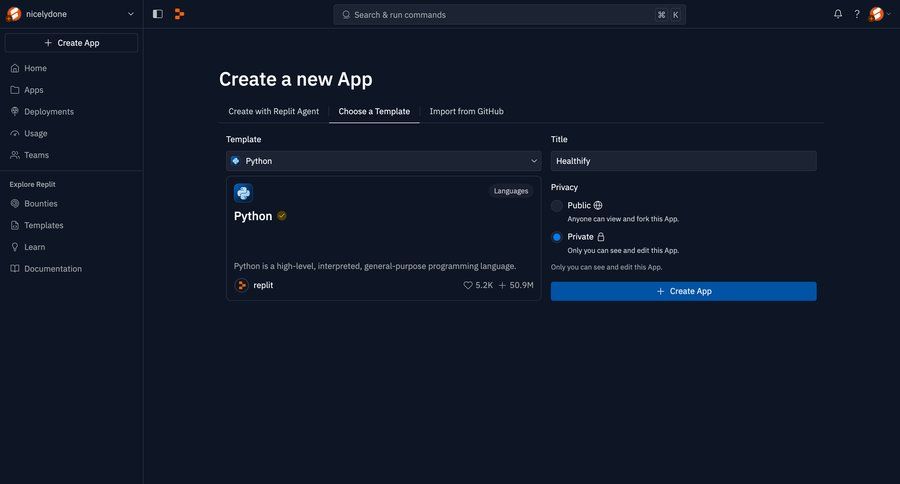Screen dimensions: 900x484
Task: Click the verified badge next to Python
Action: (282, 216)
